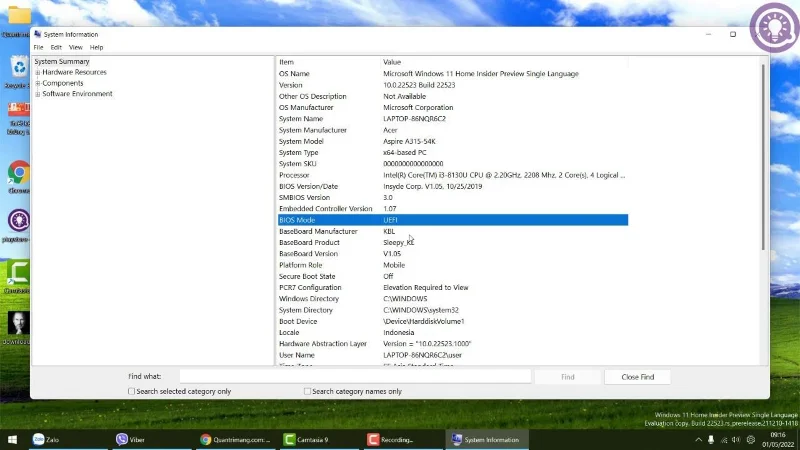Enable Search category names only checkbox
The image size is (800, 450).
click(307, 391)
